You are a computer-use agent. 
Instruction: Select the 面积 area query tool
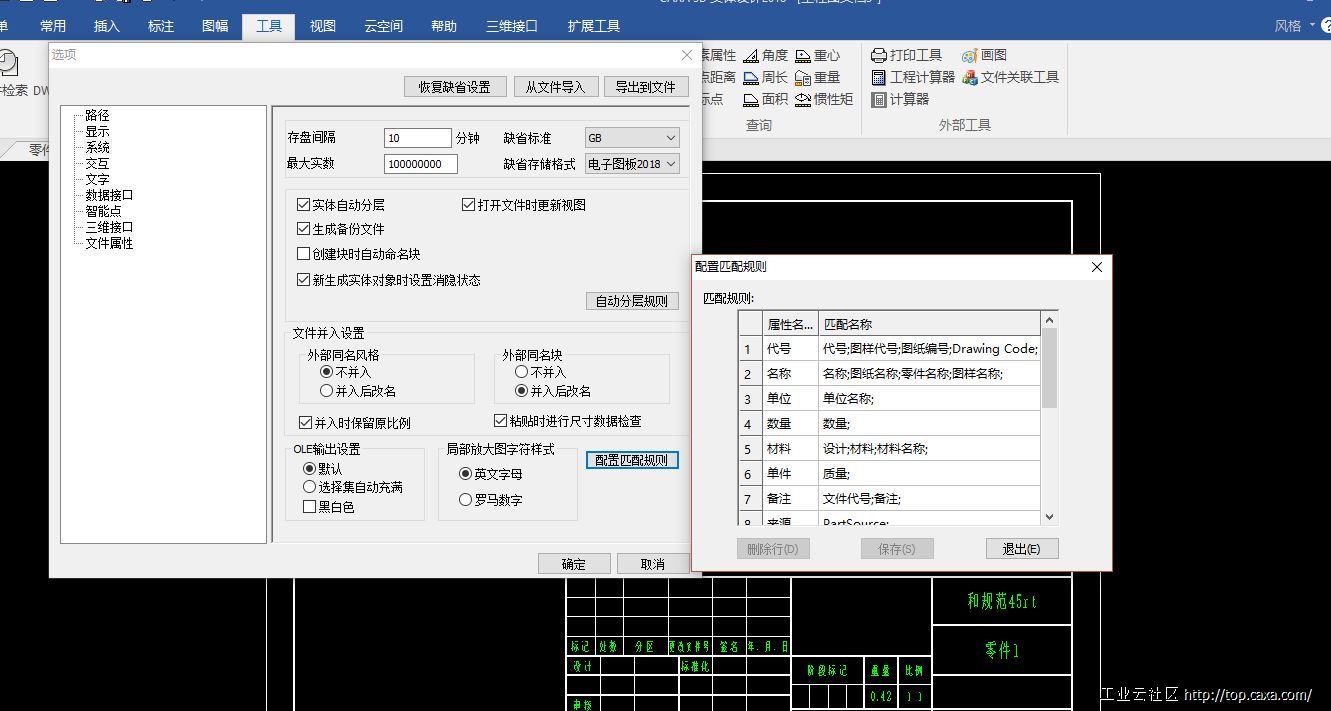point(765,99)
